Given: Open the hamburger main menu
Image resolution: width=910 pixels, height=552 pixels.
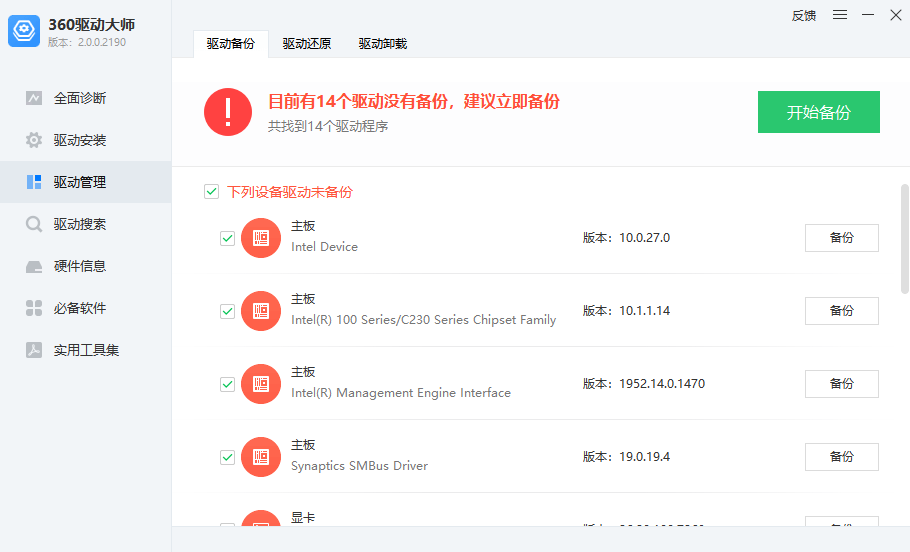Looking at the screenshot, I should 840,15.
